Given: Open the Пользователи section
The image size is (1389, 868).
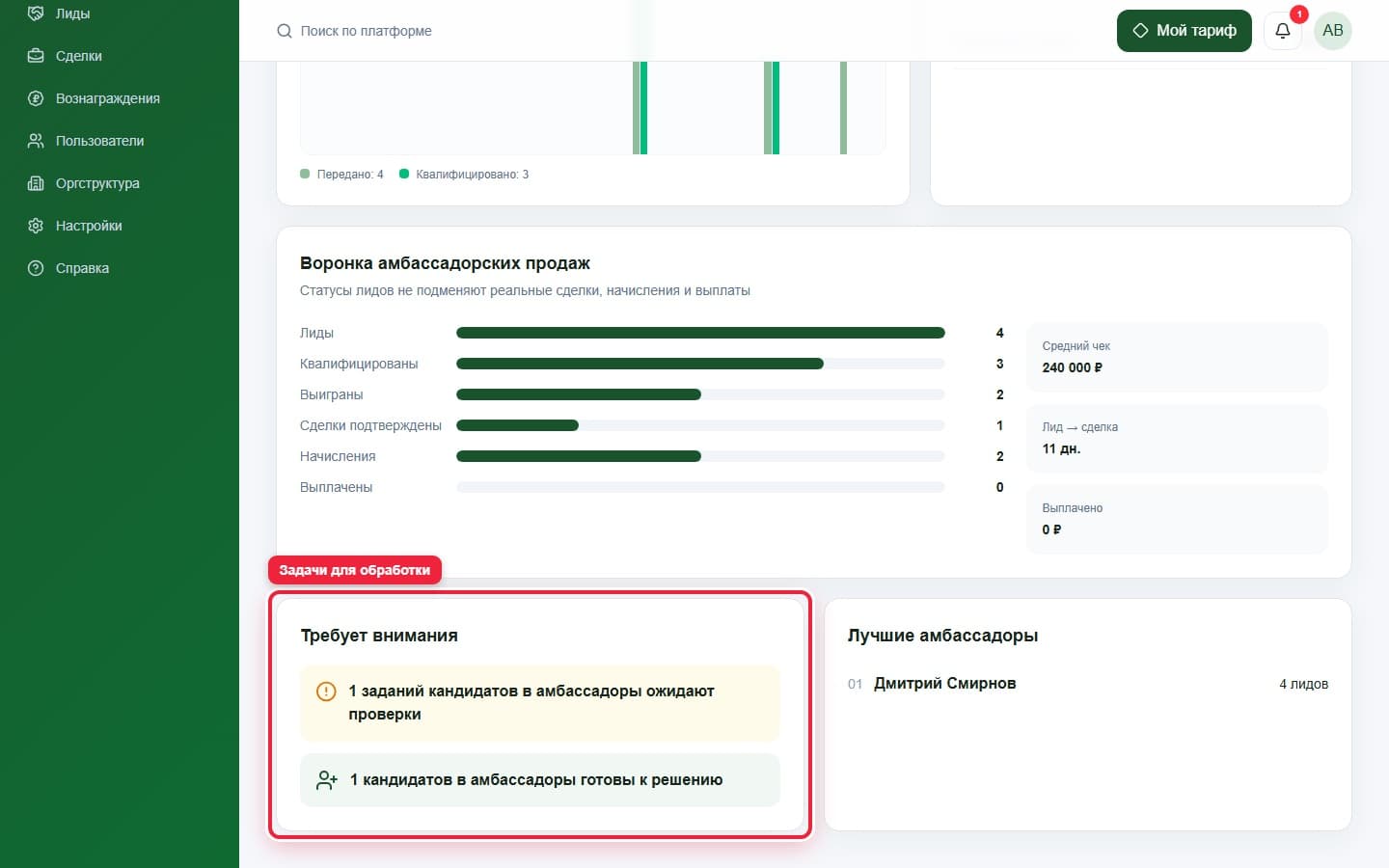Looking at the screenshot, I should coord(120,141).
